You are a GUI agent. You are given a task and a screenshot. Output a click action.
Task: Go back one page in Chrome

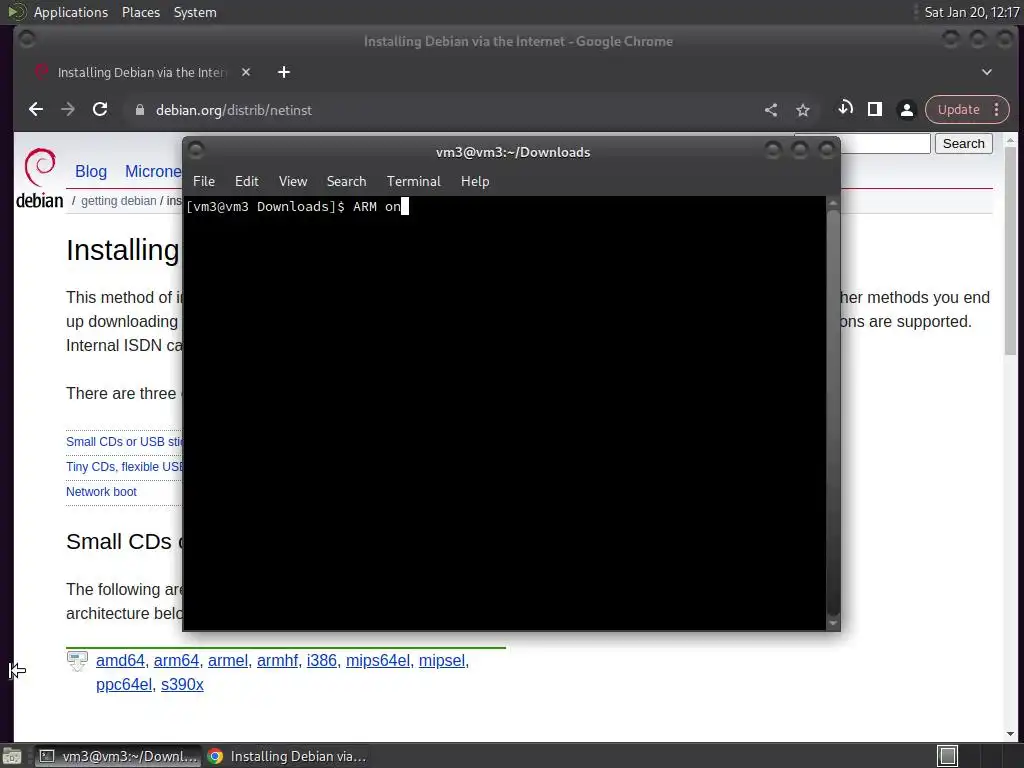coord(36,110)
